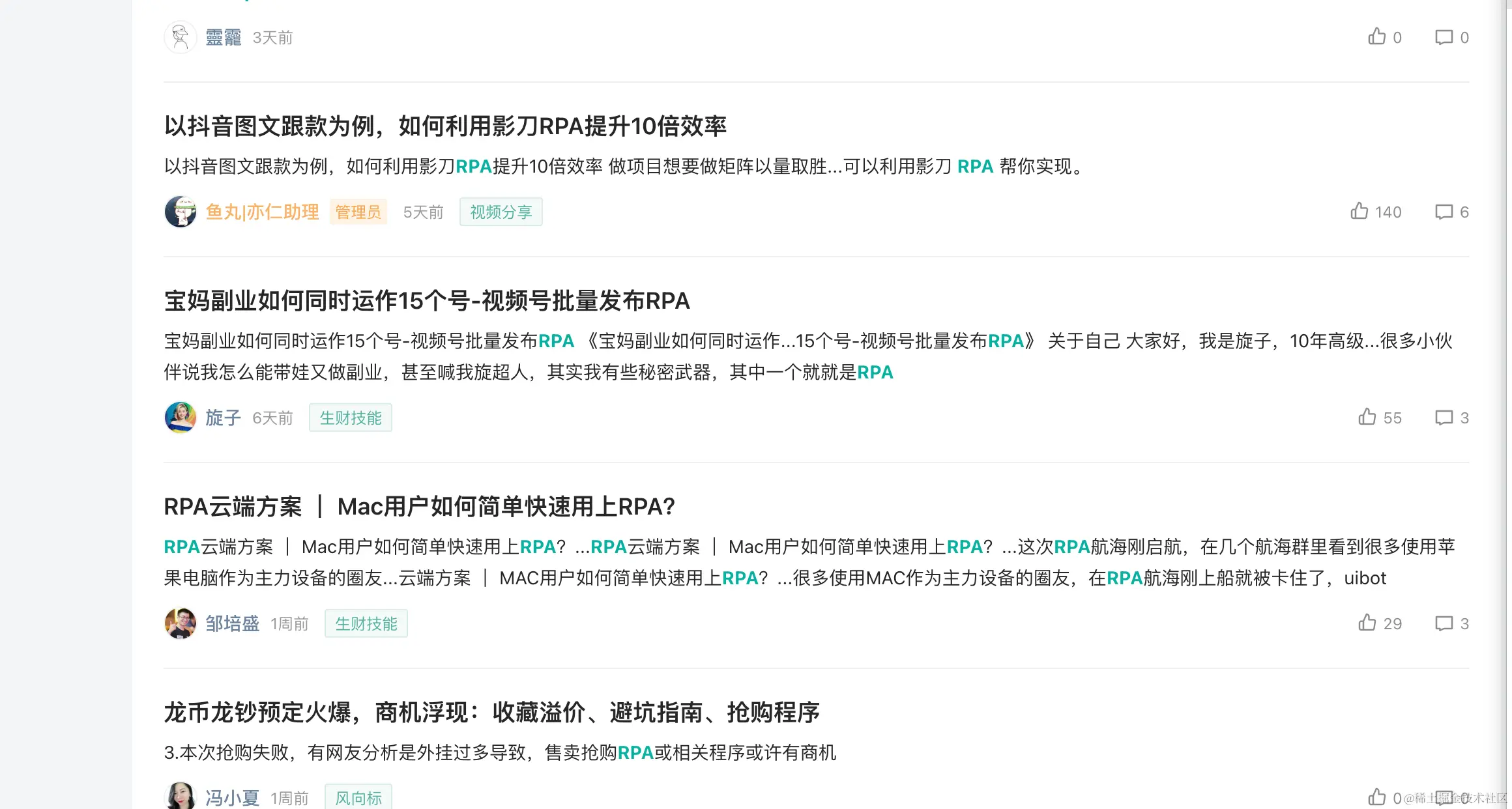Like 旋子's post with 55 likes
Image resolution: width=1512 pixels, height=809 pixels.
pyautogui.click(x=1367, y=418)
